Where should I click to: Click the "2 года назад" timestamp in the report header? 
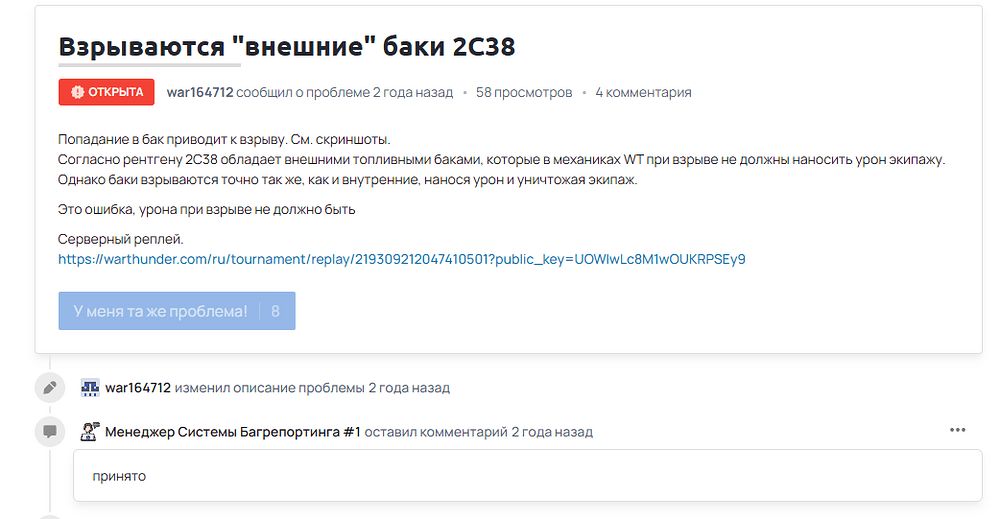pyautogui.click(x=412, y=92)
